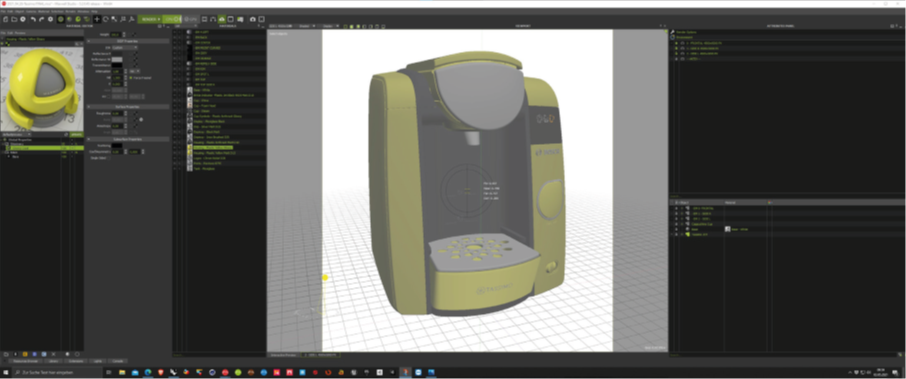This screenshot has width=906, height=379.
Task: Switch to the Console tab
Action: 117,361
